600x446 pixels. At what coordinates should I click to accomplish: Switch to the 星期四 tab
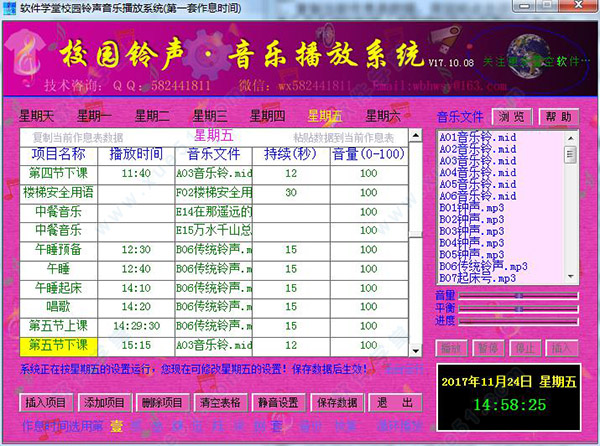267,116
